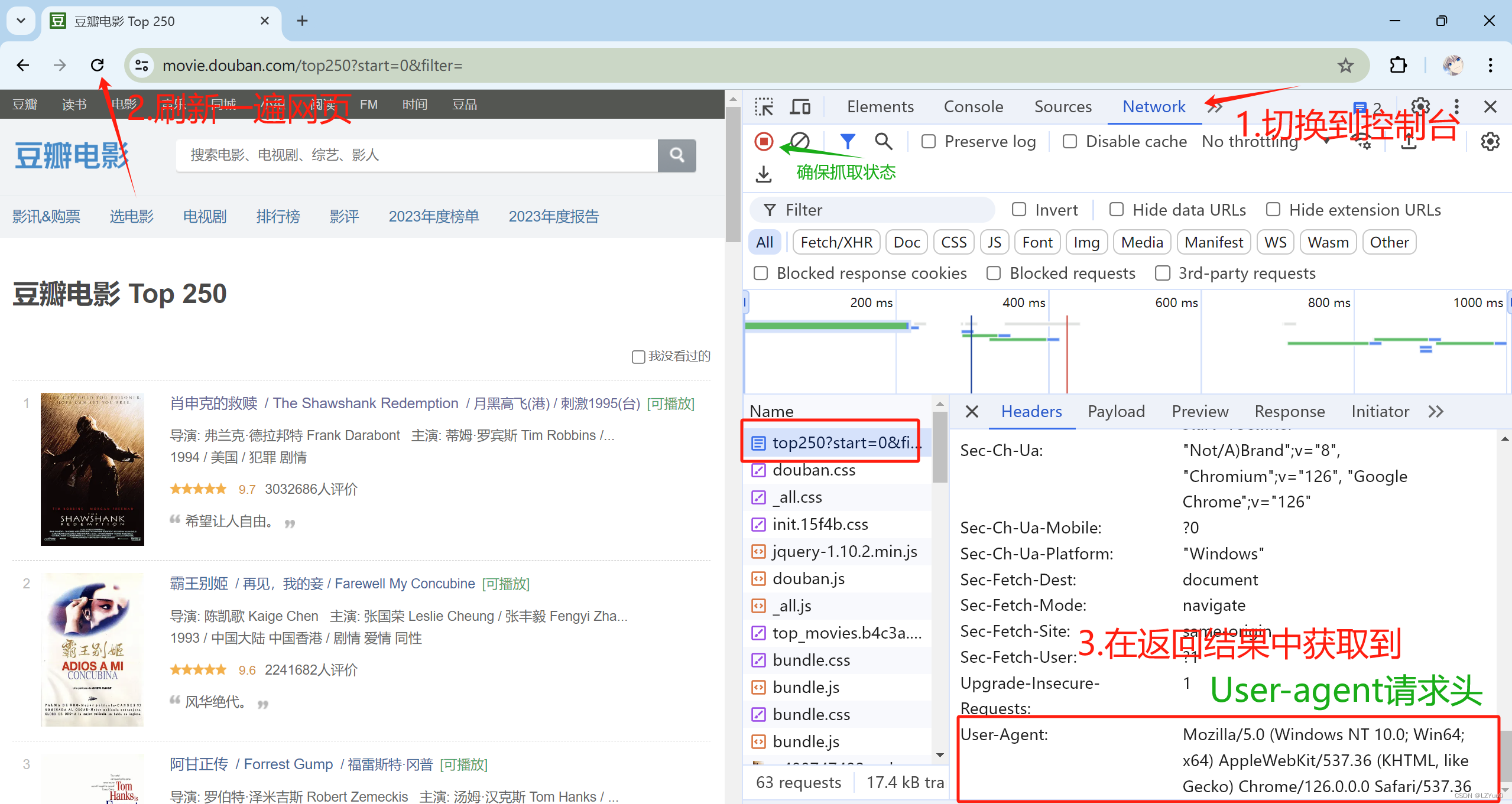1512x804 pixels.
Task: Search within network requests
Action: (882, 141)
